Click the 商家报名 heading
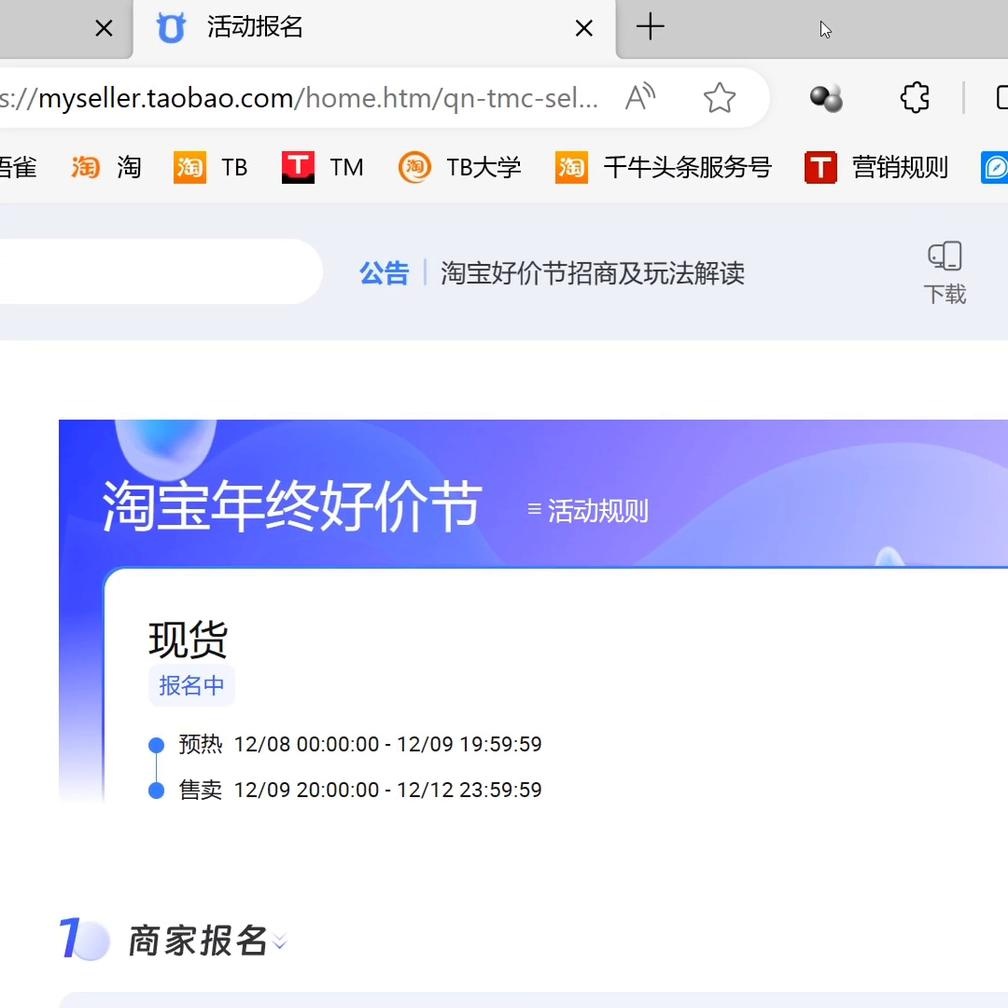The image size is (1008, 1008). tap(198, 941)
